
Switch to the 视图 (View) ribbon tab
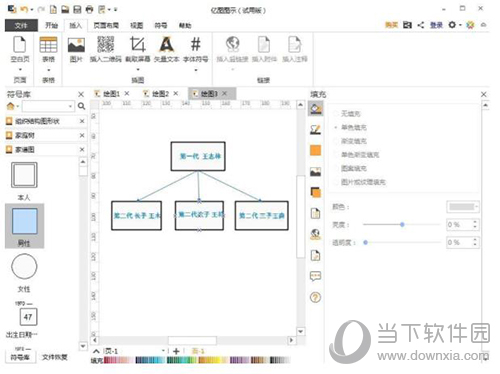136,25
